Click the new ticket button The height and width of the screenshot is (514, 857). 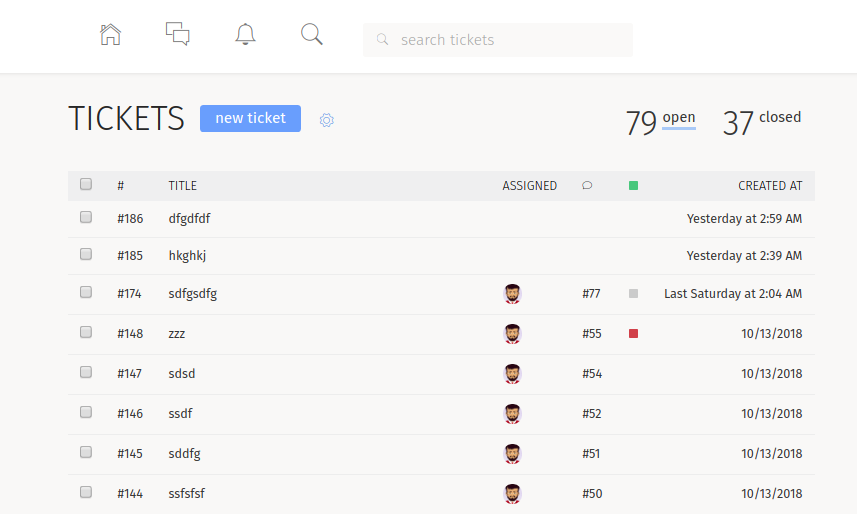pyautogui.click(x=250, y=118)
